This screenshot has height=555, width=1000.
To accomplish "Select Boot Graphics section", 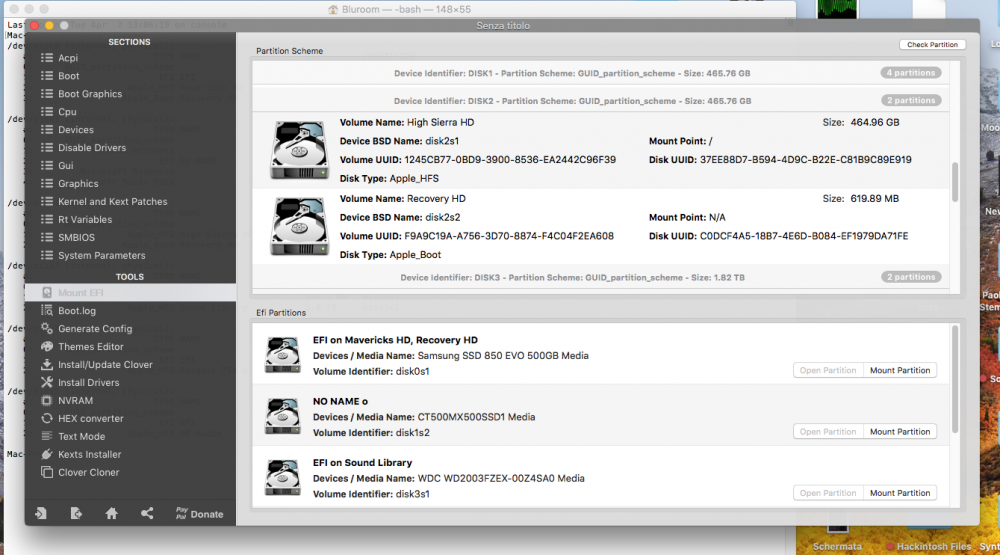I will click(89, 94).
